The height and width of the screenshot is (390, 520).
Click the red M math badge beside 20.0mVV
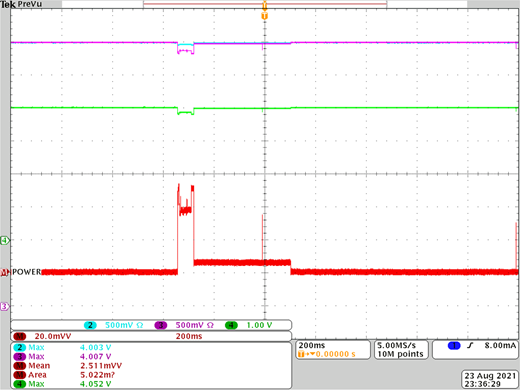pos(20,336)
